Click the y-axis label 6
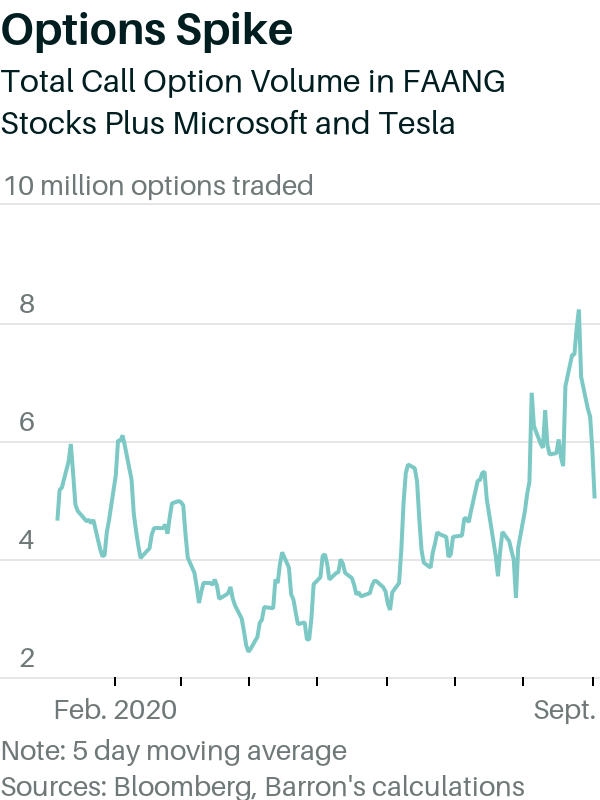600x800 pixels. coord(27,422)
